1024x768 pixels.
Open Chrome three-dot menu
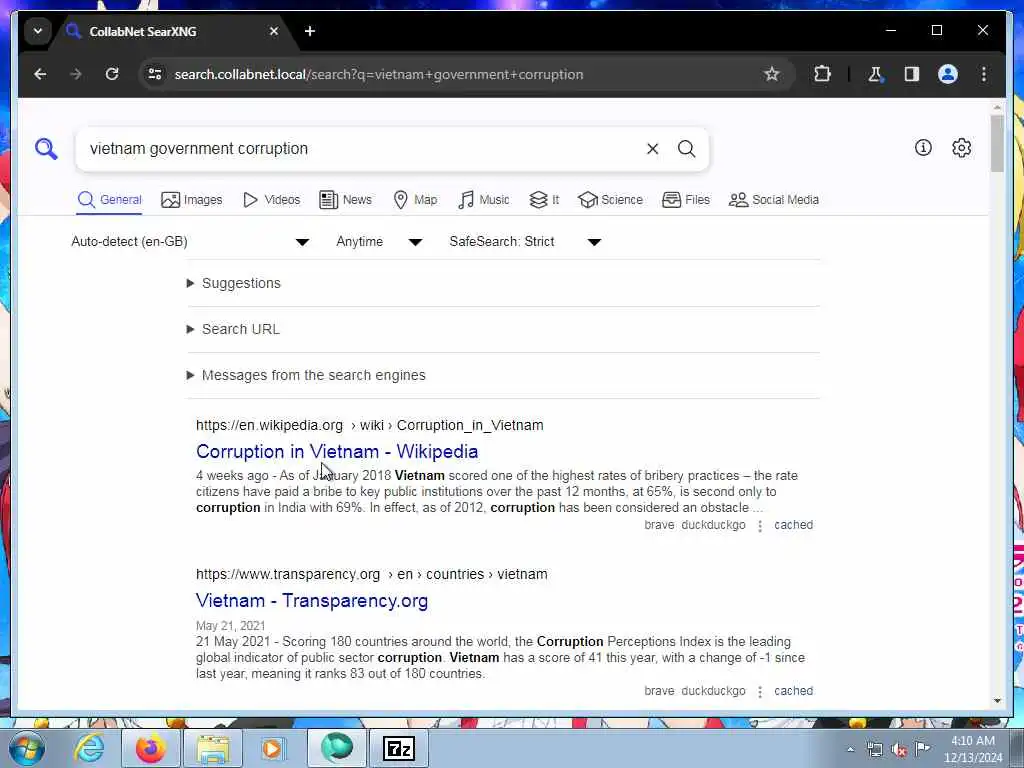tap(984, 74)
